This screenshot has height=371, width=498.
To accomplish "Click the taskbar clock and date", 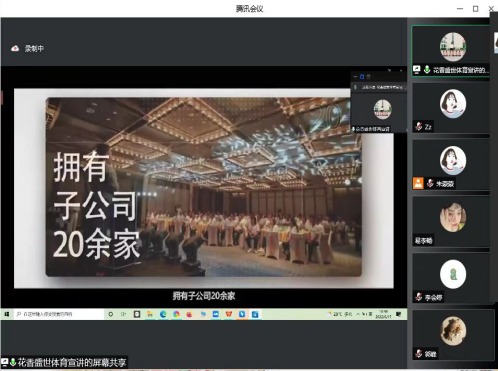I will (x=383, y=314).
